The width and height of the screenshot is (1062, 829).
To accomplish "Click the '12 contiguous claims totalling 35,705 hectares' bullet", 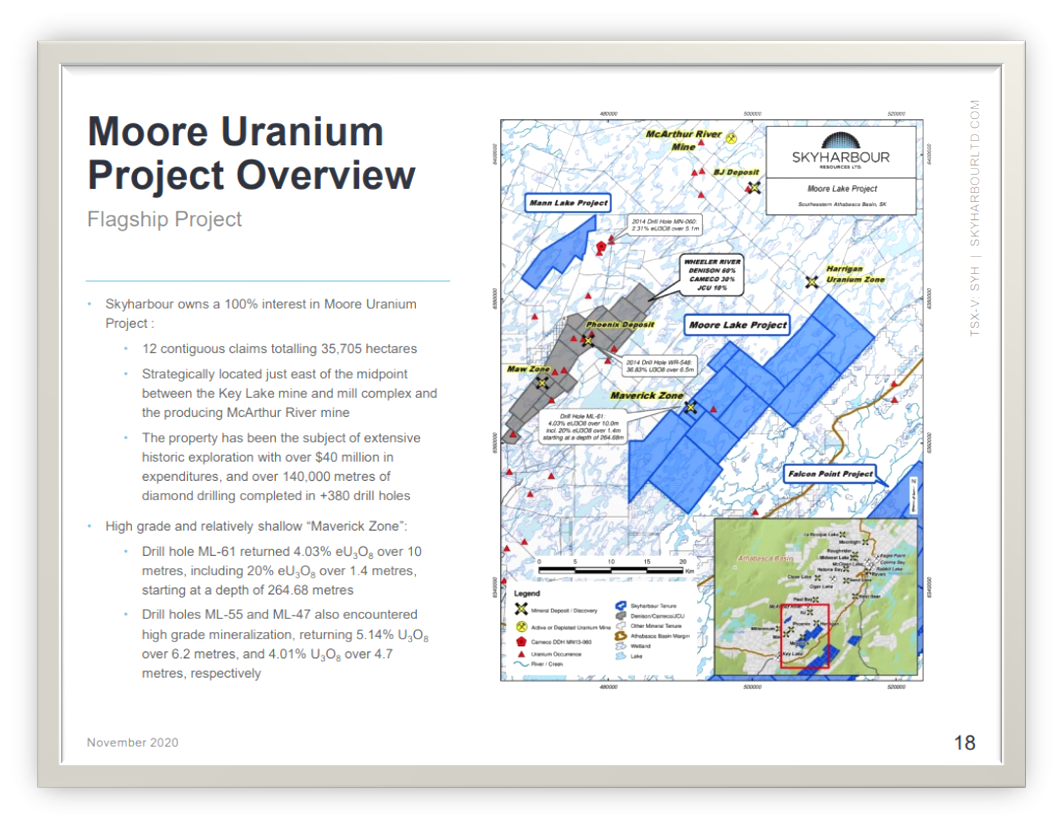I will [x=279, y=349].
